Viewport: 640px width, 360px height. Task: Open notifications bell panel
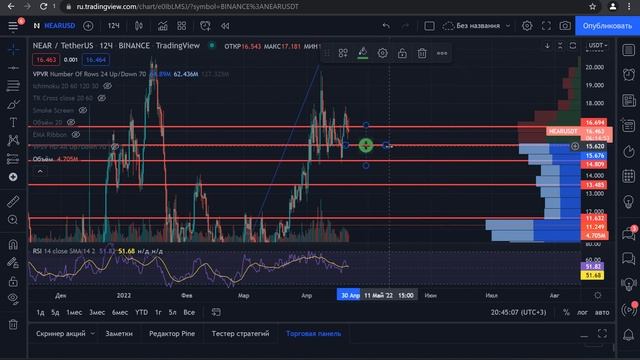pos(629,335)
